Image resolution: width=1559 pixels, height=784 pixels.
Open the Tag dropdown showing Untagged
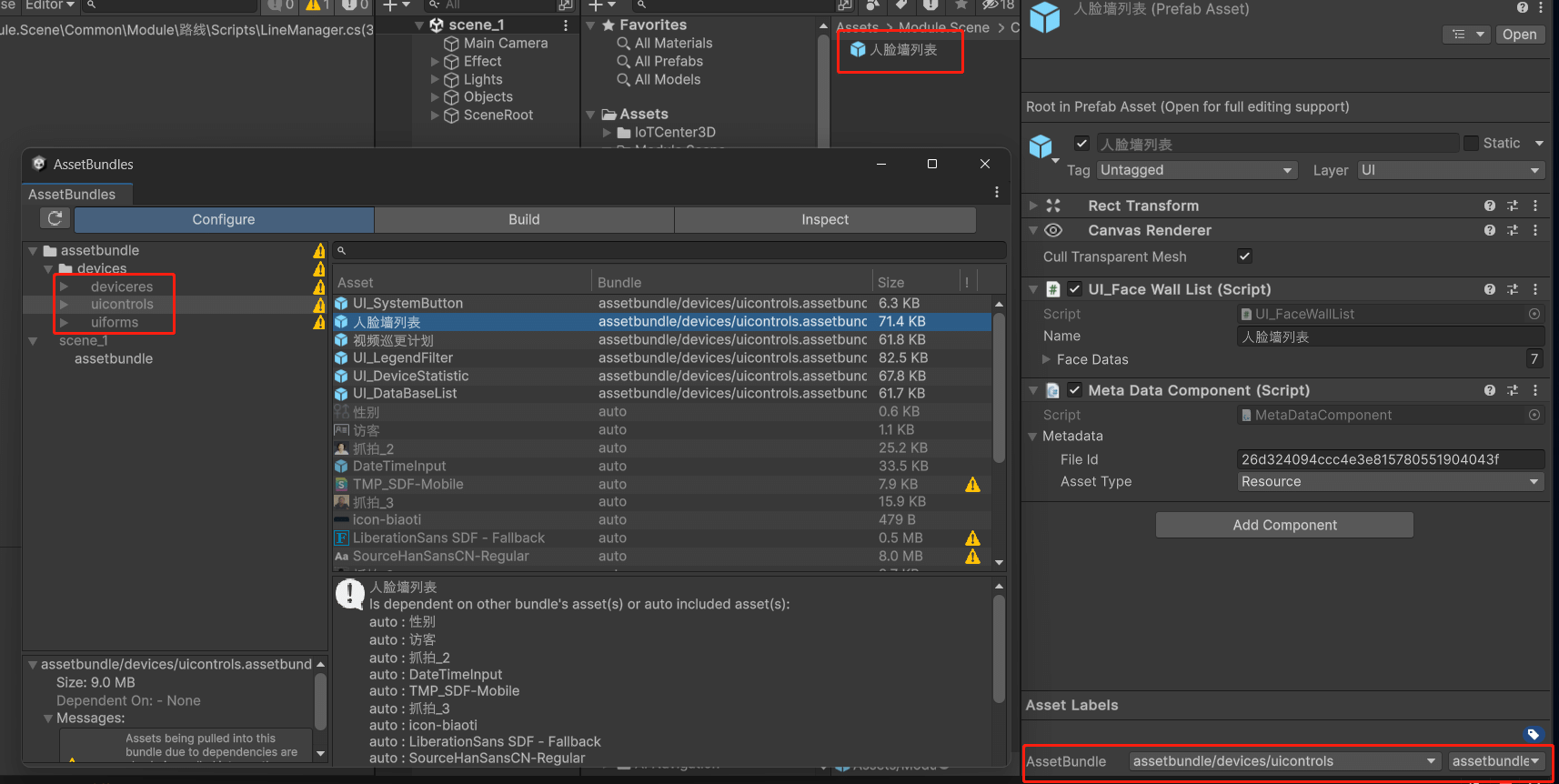click(x=1196, y=170)
